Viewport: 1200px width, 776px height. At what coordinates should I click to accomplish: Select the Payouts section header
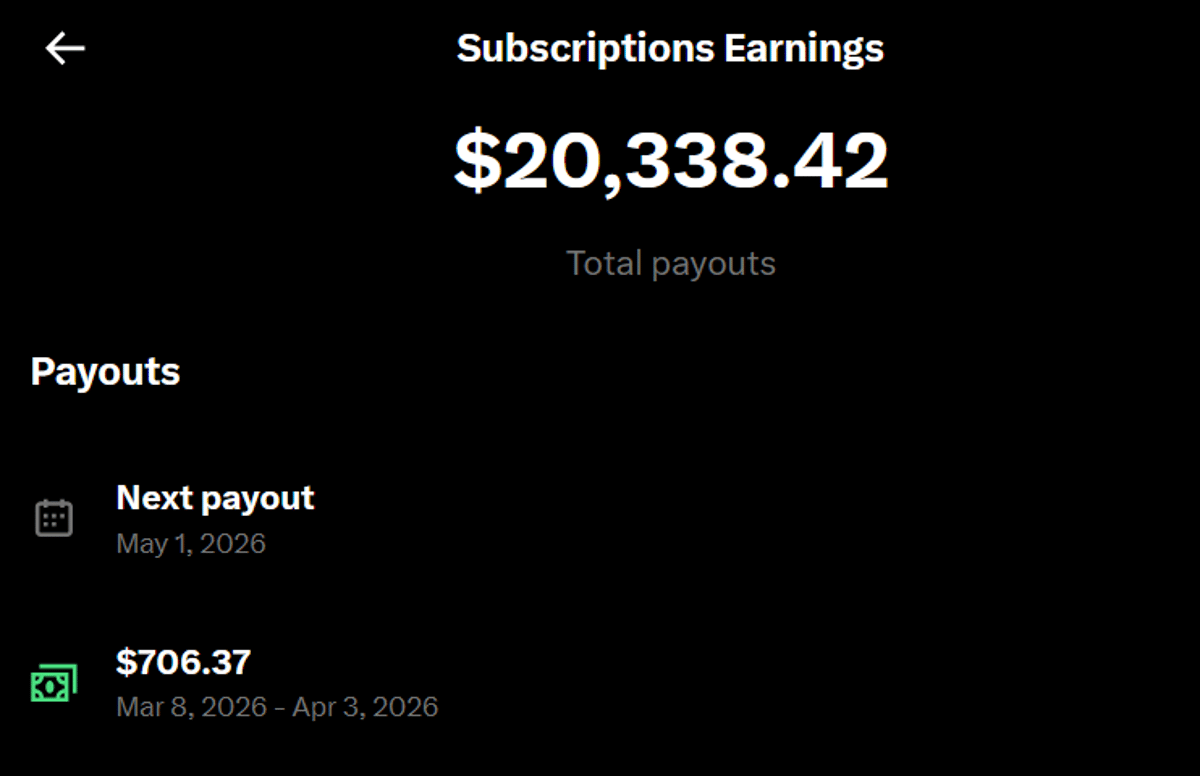(x=105, y=371)
